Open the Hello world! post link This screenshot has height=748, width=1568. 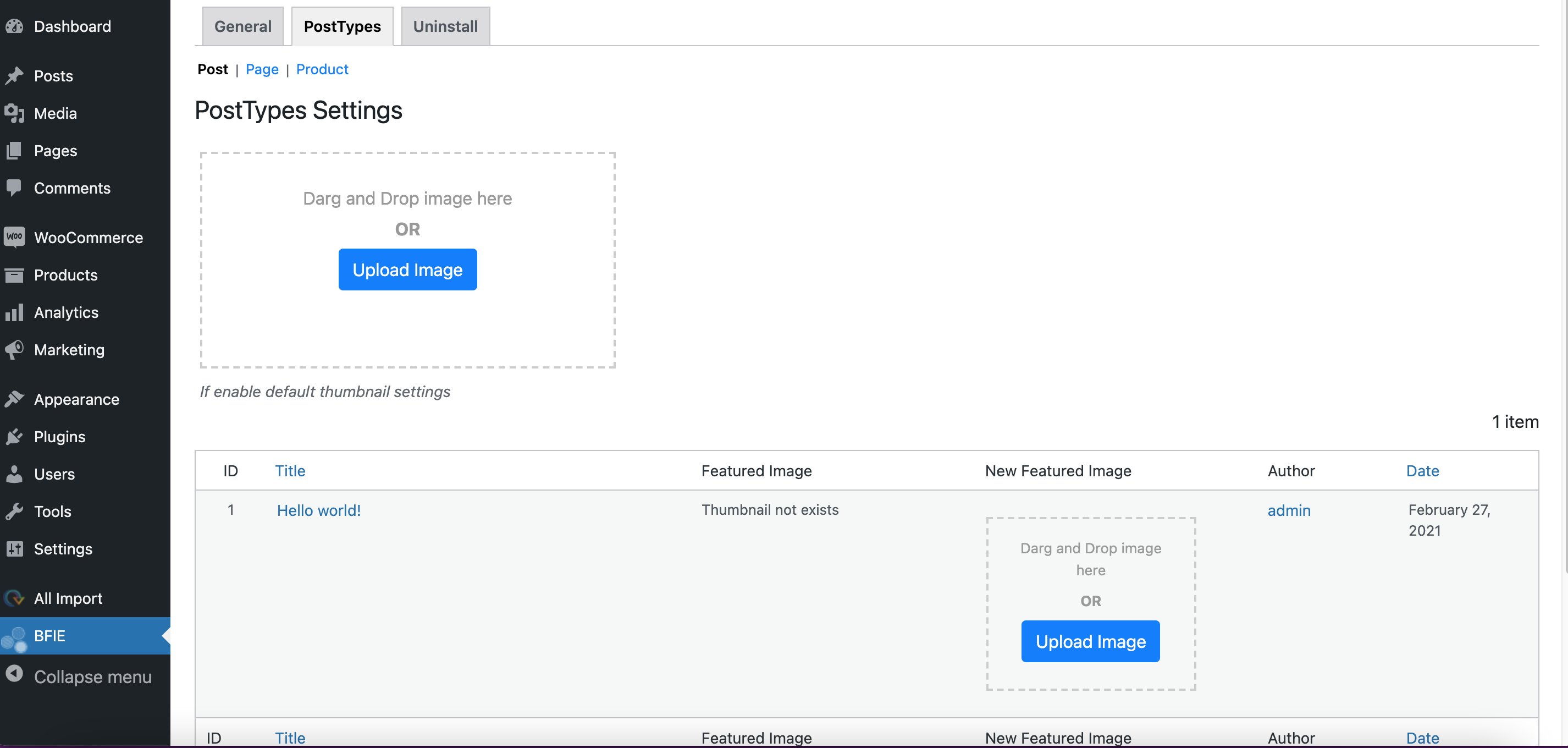(318, 510)
